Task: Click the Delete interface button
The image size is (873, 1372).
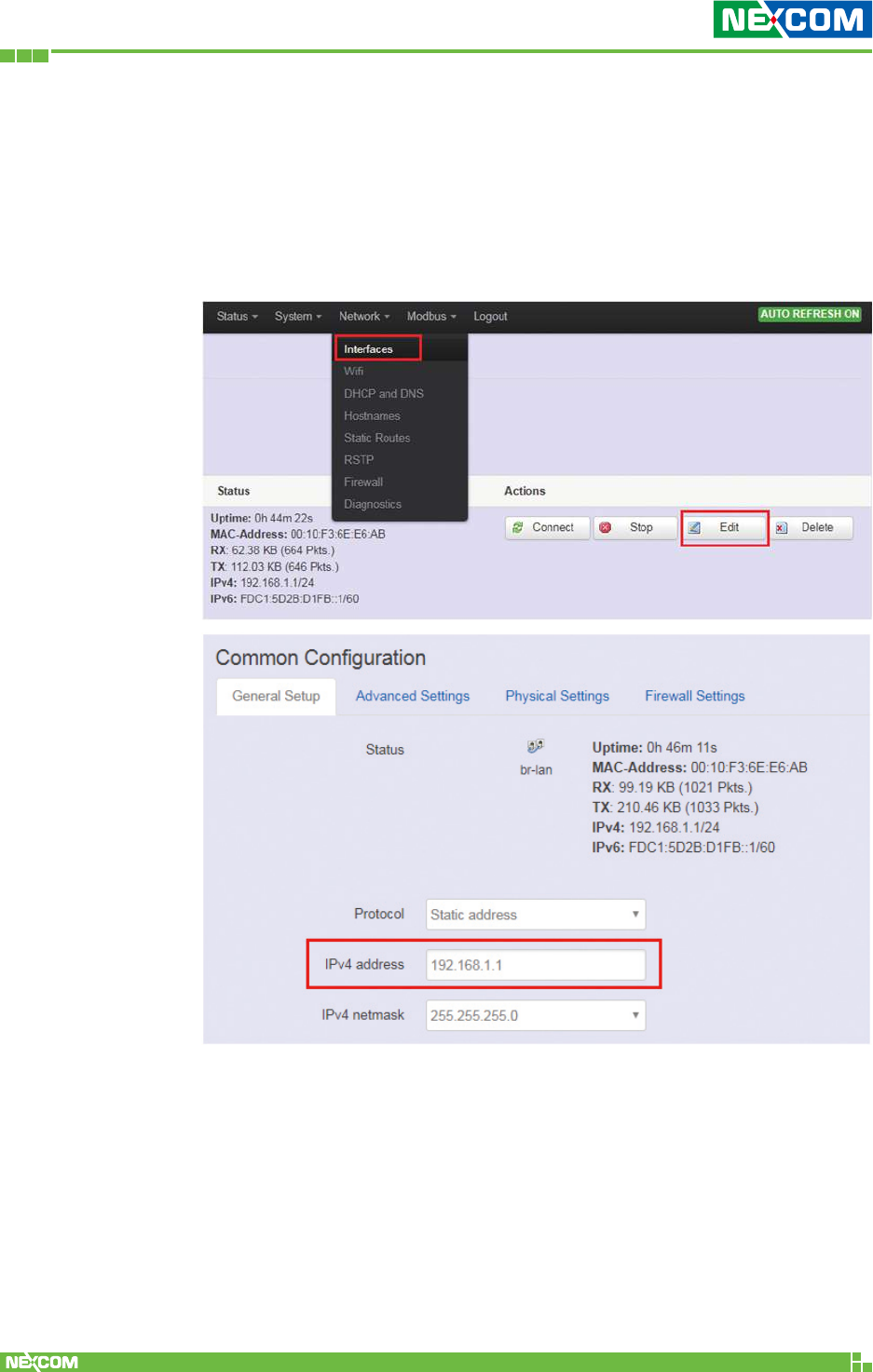Action: (x=812, y=528)
